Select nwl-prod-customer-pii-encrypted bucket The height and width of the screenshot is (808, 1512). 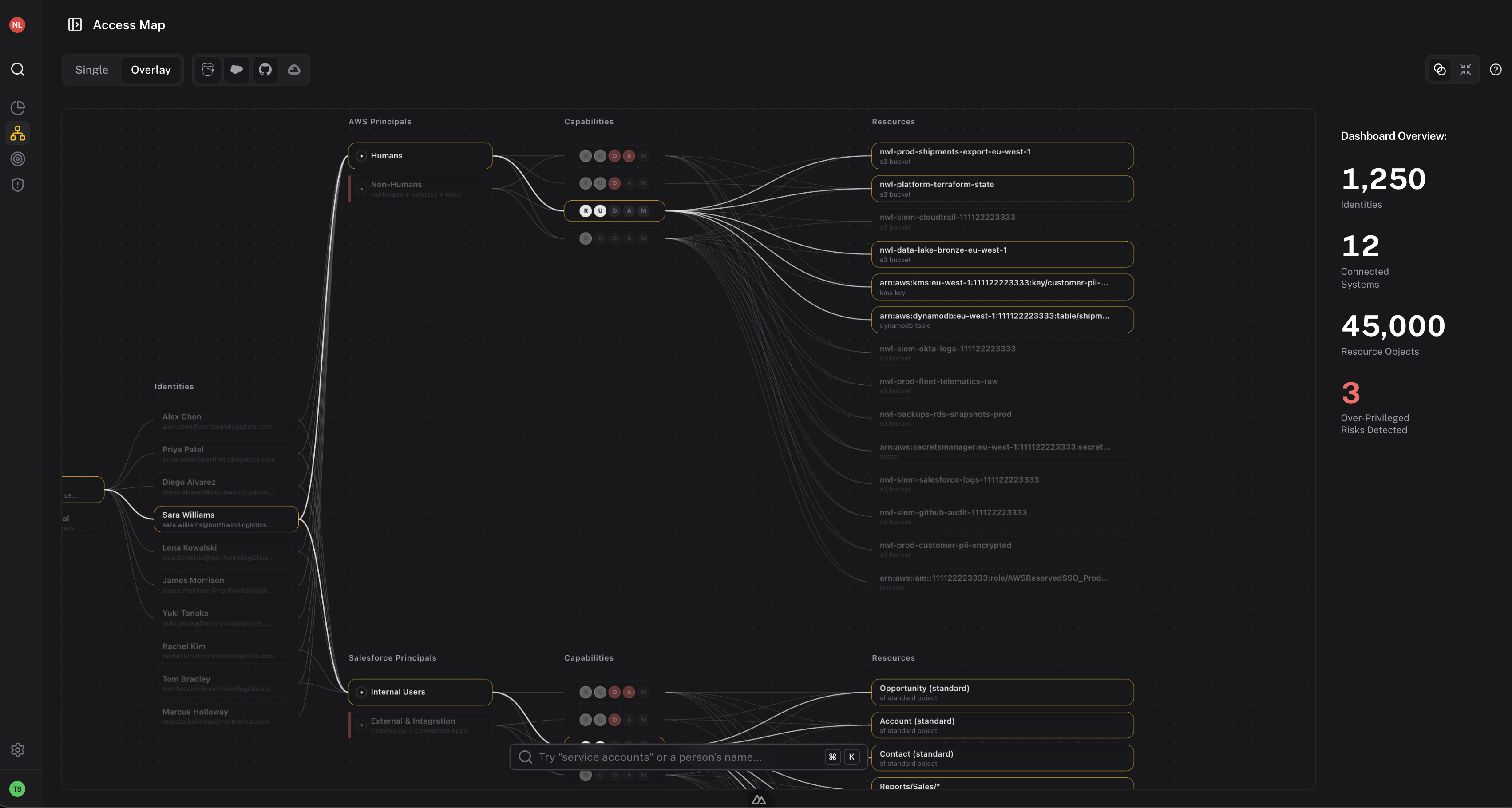(1002, 550)
